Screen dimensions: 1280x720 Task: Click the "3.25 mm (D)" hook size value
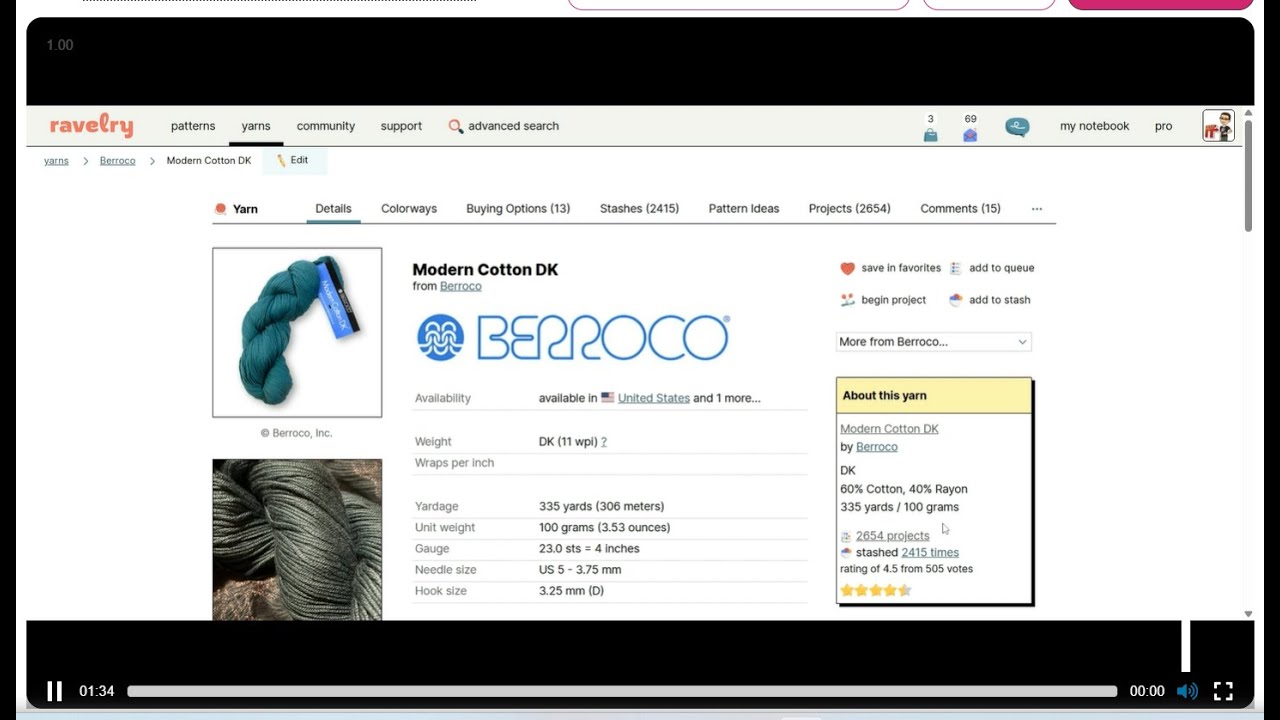(571, 590)
